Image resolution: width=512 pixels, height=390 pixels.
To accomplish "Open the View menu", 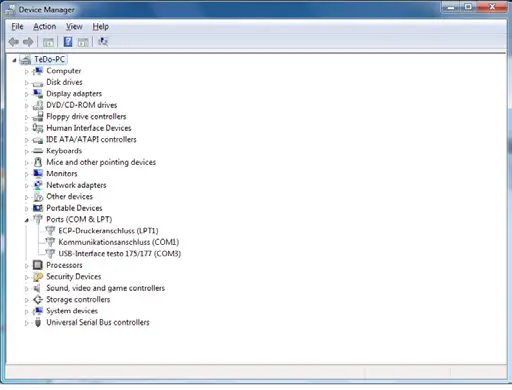I will (x=74, y=27).
